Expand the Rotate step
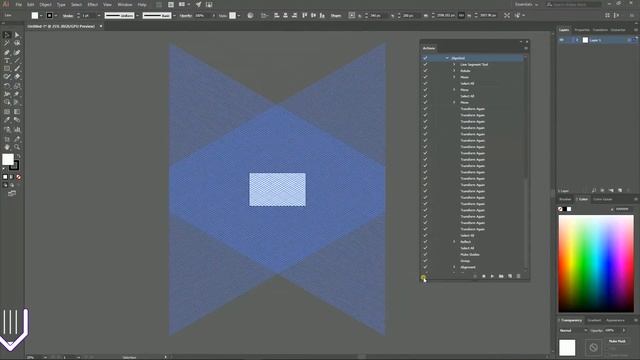This screenshot has width=640, height=360. pyautogui.click(x=454, y=71)
